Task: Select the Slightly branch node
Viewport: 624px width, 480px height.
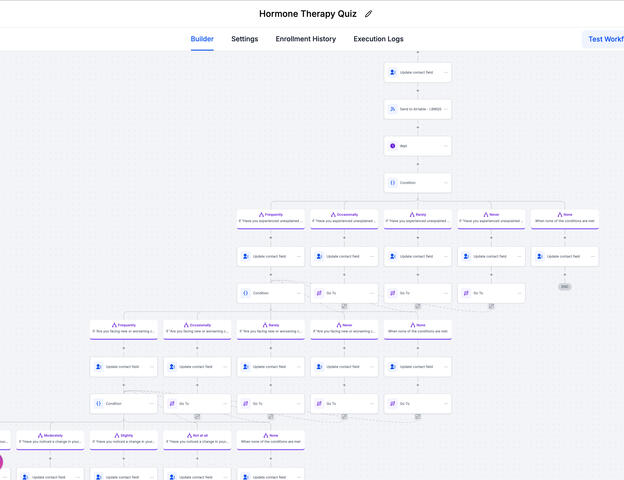Action: (125, 438)
